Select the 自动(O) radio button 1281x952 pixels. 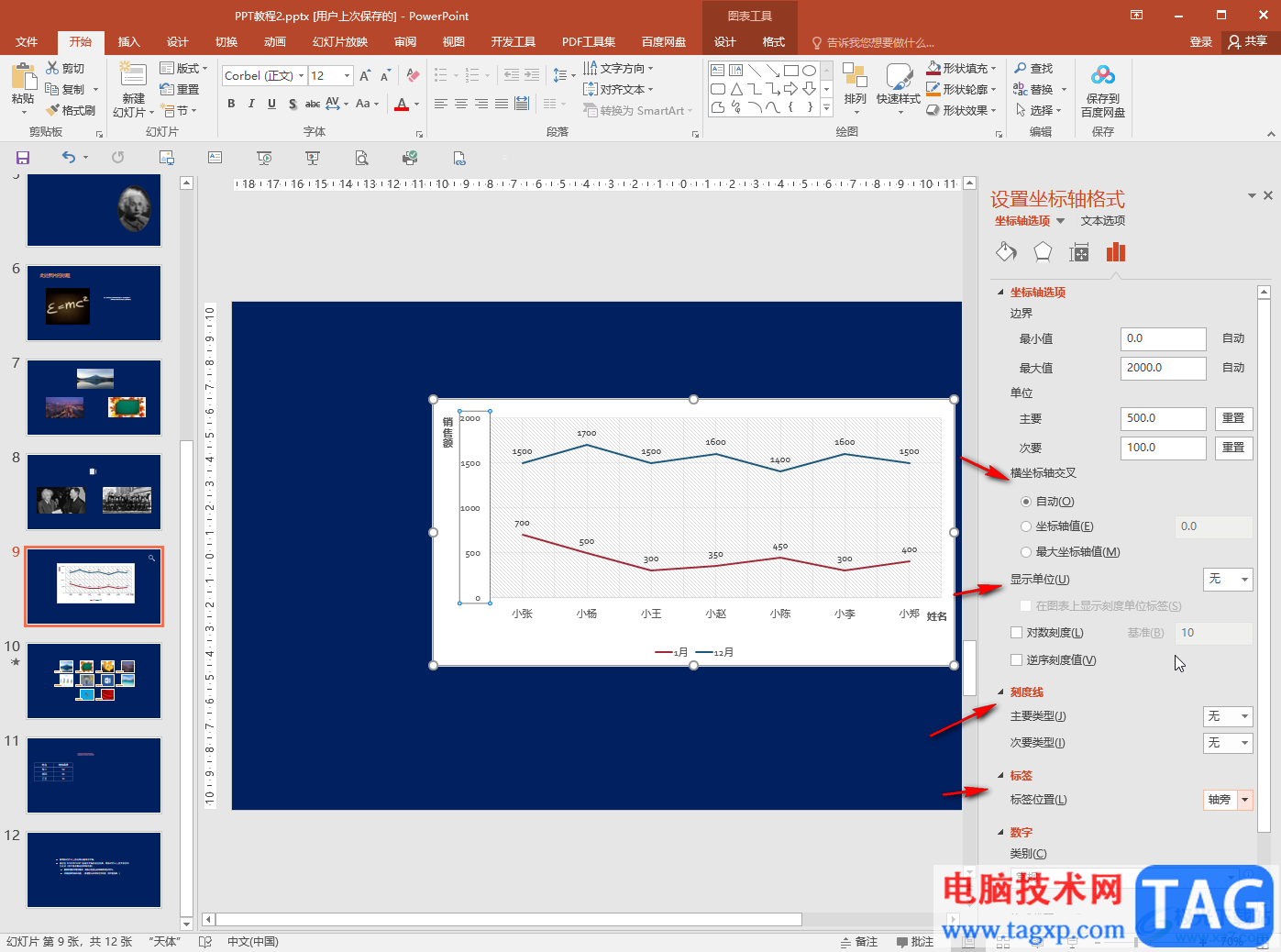click(1026, 502)
